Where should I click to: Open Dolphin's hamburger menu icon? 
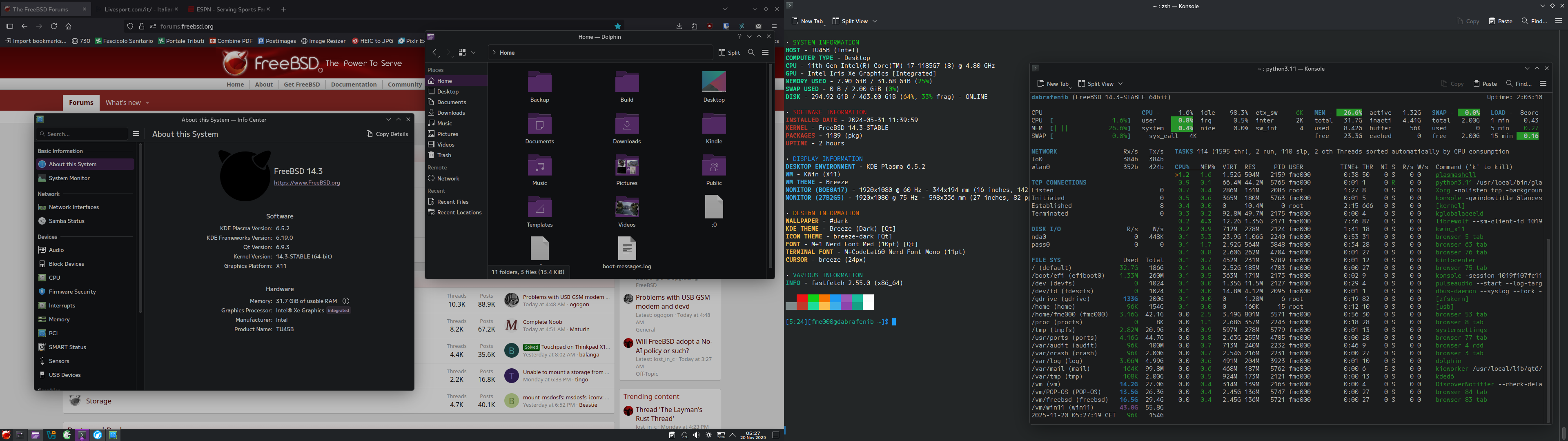click(766, 52)
